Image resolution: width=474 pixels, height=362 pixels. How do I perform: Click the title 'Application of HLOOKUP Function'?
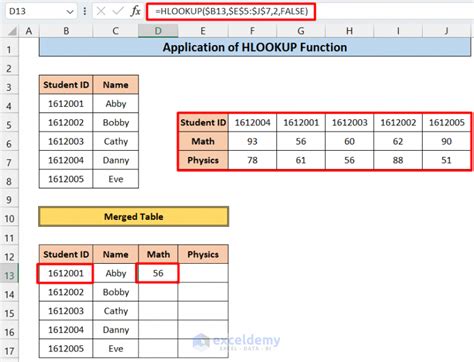[255, 47]
